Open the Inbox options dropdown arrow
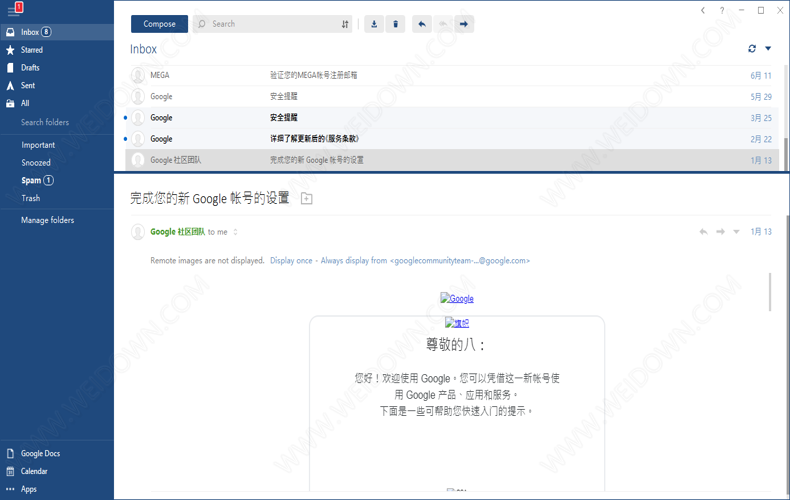Viewport: 790px width, 500px height. [768, 48]
